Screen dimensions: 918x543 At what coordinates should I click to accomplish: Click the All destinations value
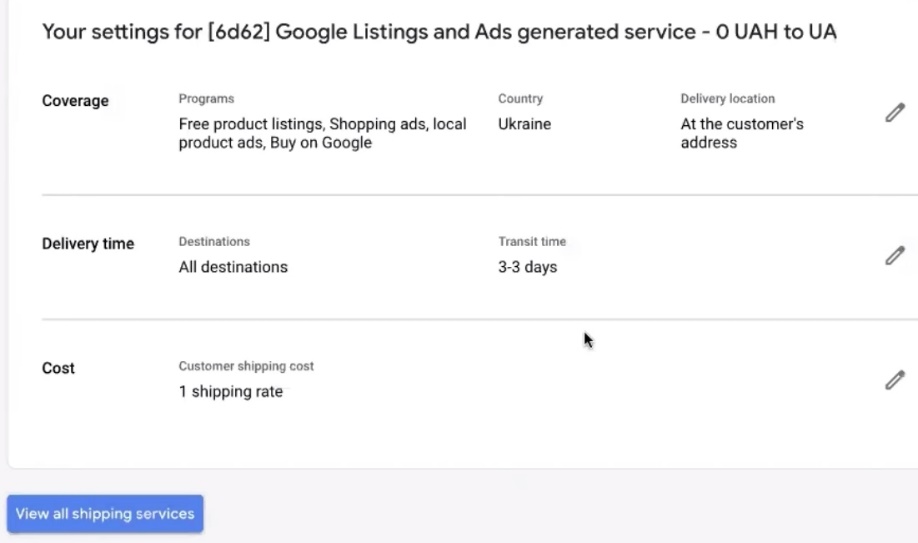tap(233, 267)
